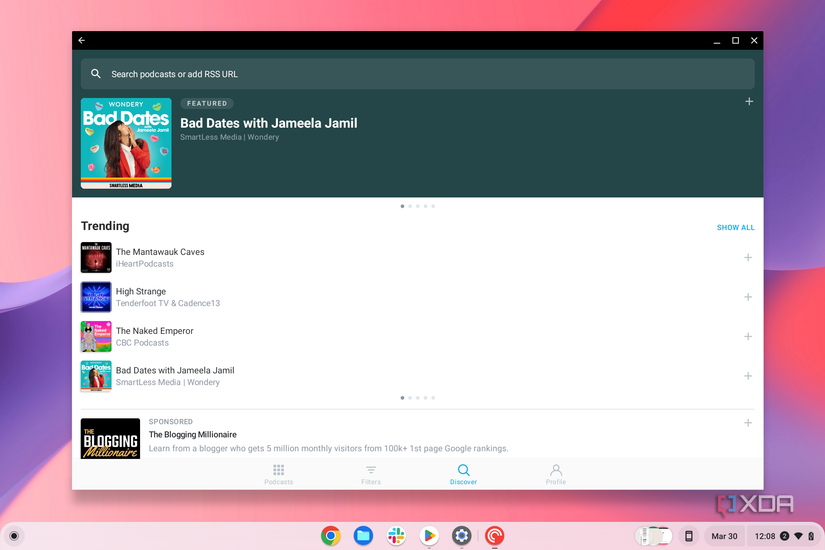The width and height of the screenshot is (825, 550).
Task: Click Tenderfoot TV & Cadence13 publisher text
Action: [168, 303]
